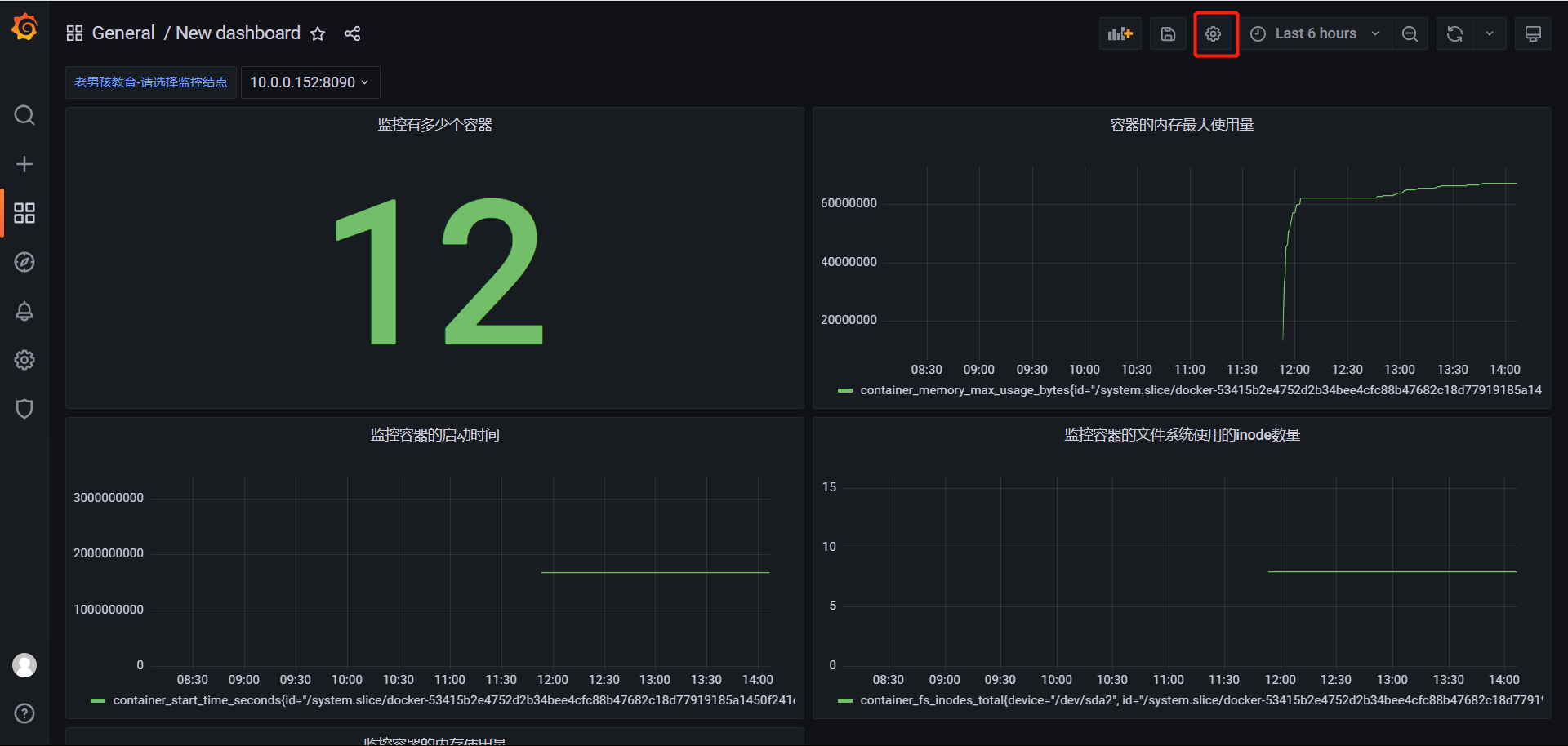Click start time legend green color swatch
This screenshot has height=746, width=1568.
point(98,700)
